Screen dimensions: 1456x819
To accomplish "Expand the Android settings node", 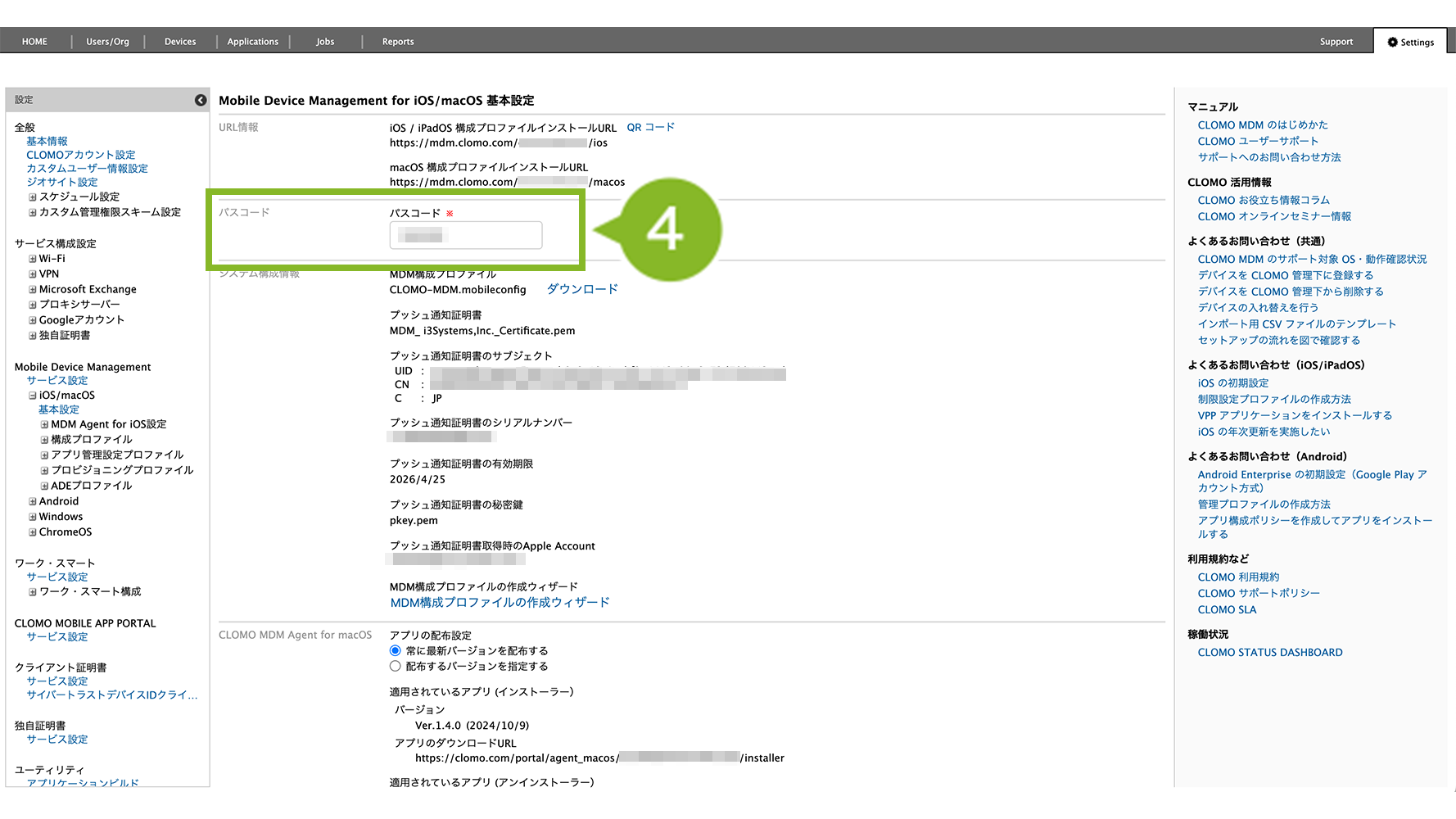I will pyautogui.click(x=33, y=502).
